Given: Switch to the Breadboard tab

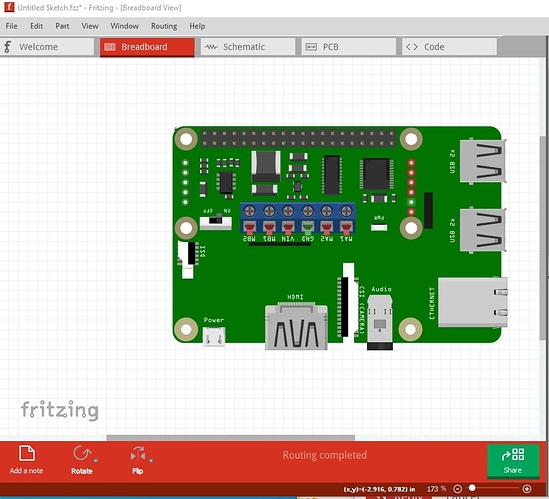Looking at the screenshot, I should click(x=147, y=47).
